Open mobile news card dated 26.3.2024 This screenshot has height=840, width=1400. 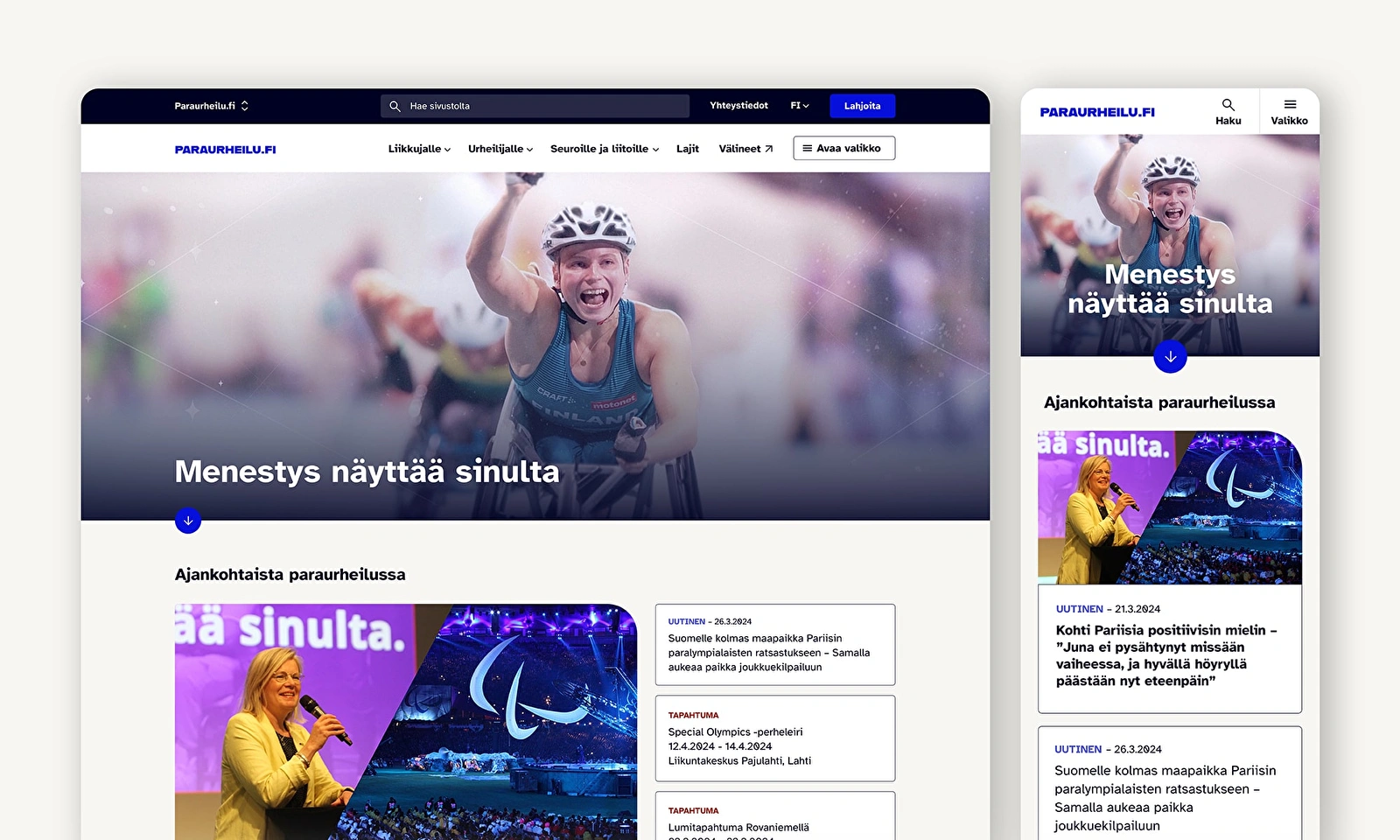point(1170,783)
